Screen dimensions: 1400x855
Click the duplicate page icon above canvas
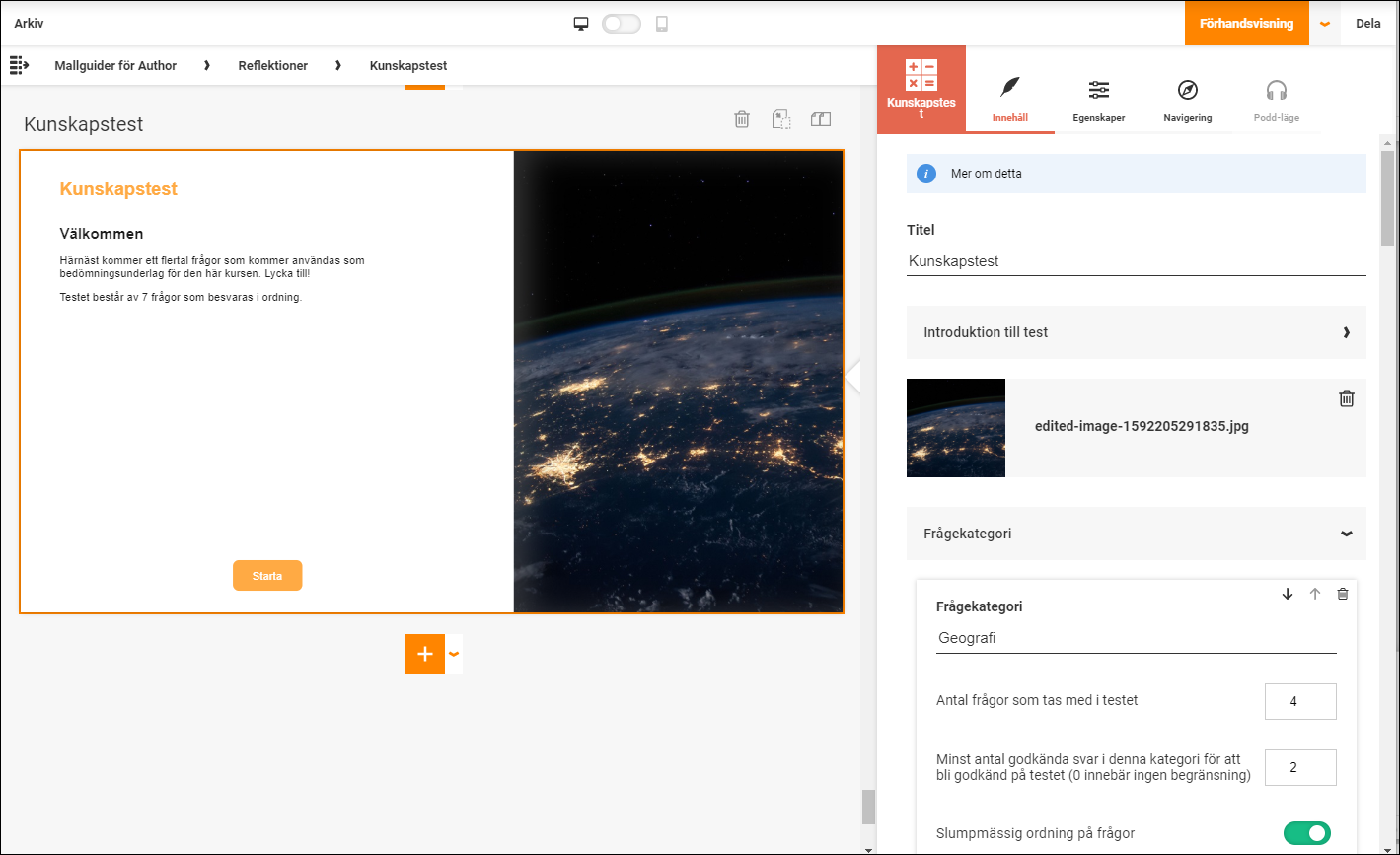click(x=781, y=119)
